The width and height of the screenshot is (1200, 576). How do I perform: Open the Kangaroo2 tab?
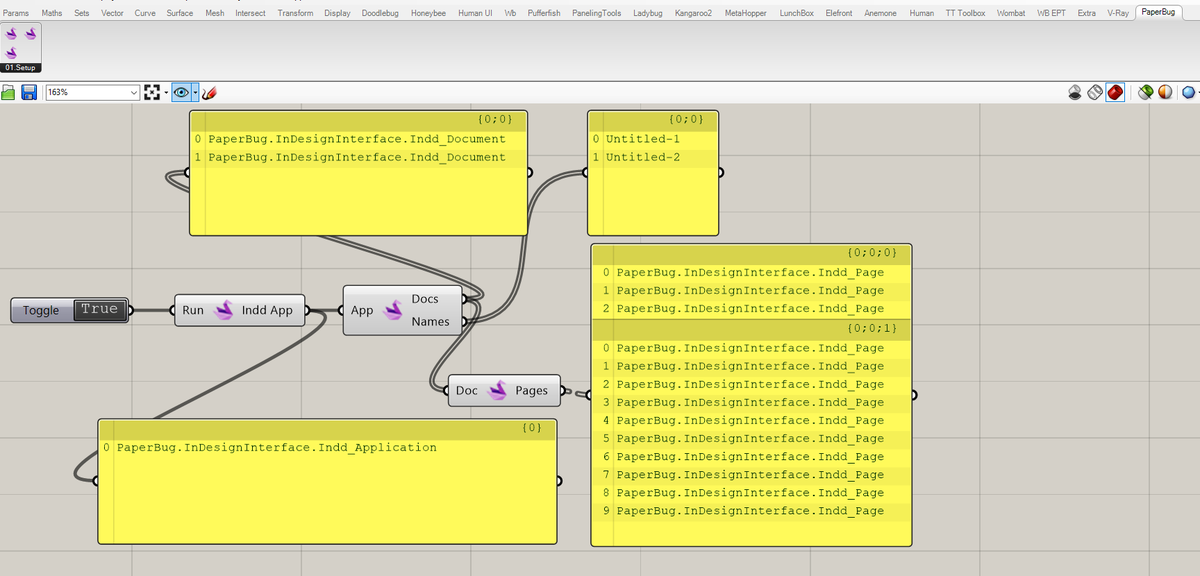(693, 13)
